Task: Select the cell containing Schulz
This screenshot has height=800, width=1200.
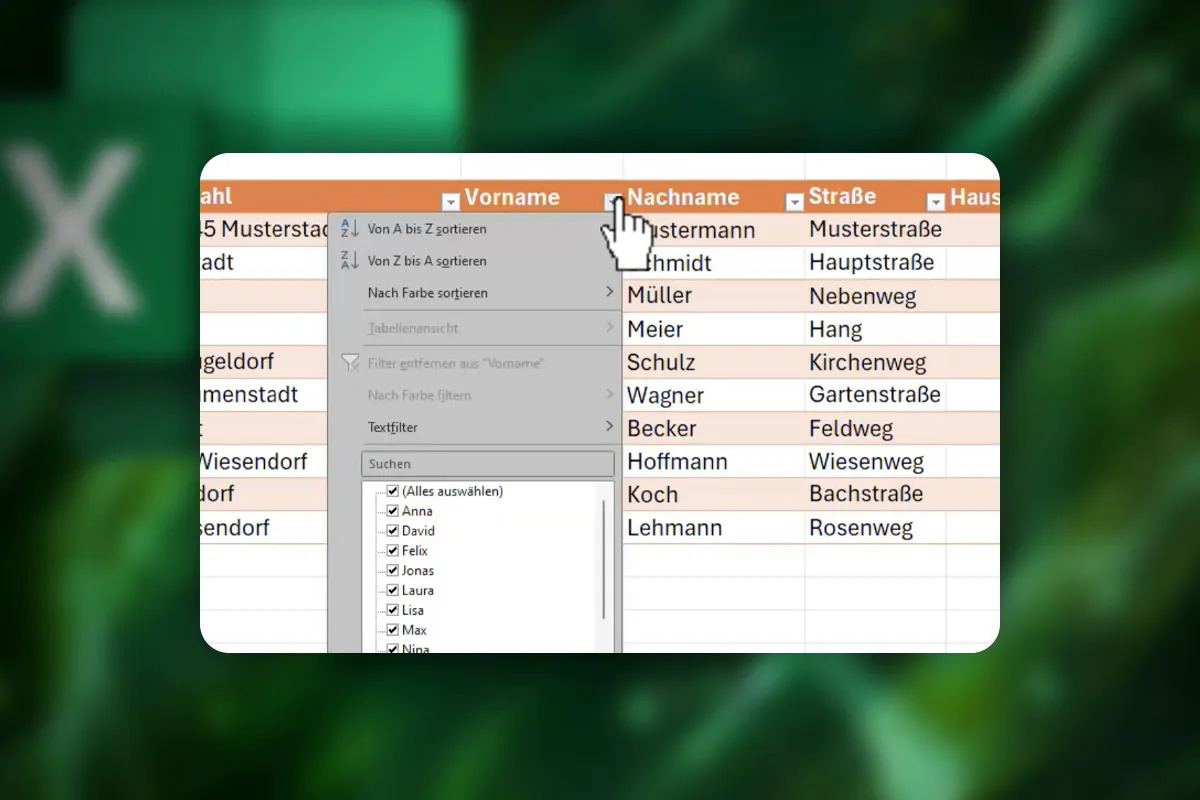Action: point(714,362)
